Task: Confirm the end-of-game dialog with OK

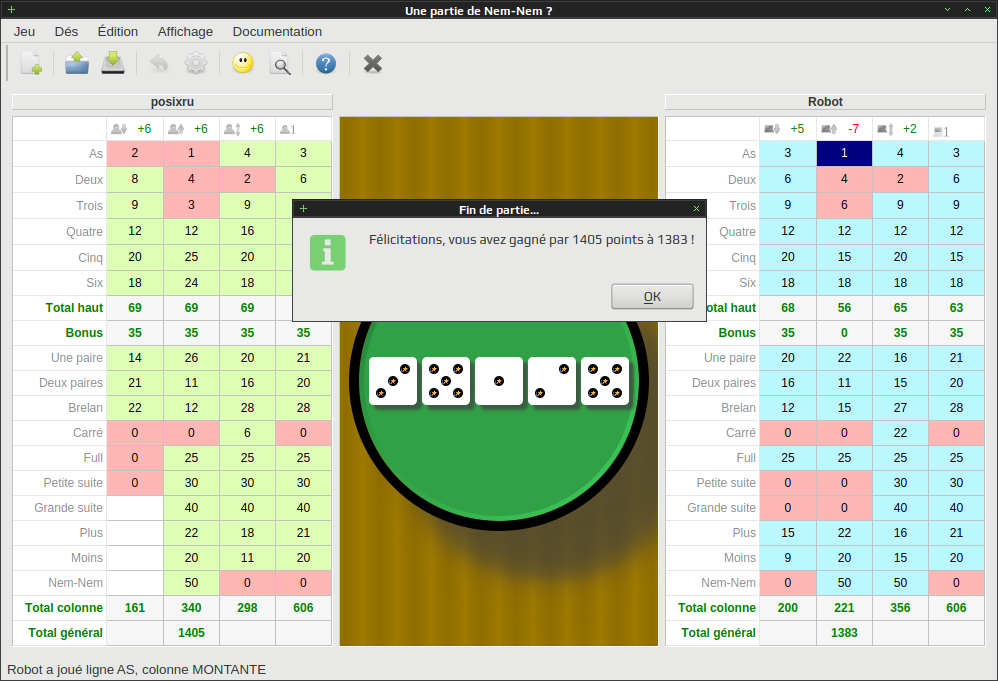Action: [x=652, y=297]
